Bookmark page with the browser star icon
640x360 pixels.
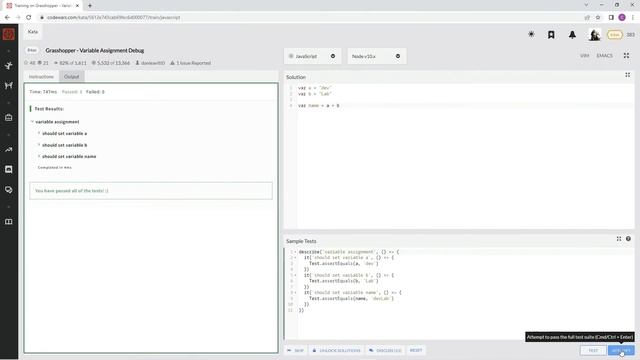(598, 17)
